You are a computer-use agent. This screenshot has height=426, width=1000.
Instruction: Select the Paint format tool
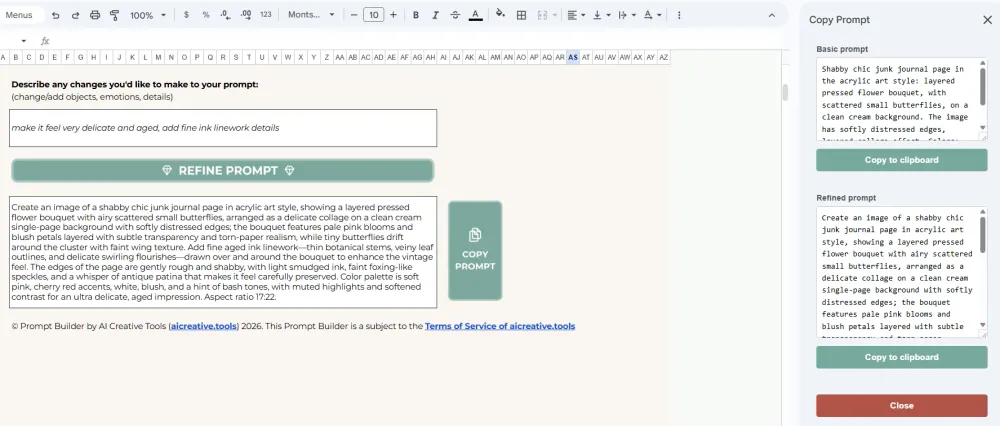point(114,15)
